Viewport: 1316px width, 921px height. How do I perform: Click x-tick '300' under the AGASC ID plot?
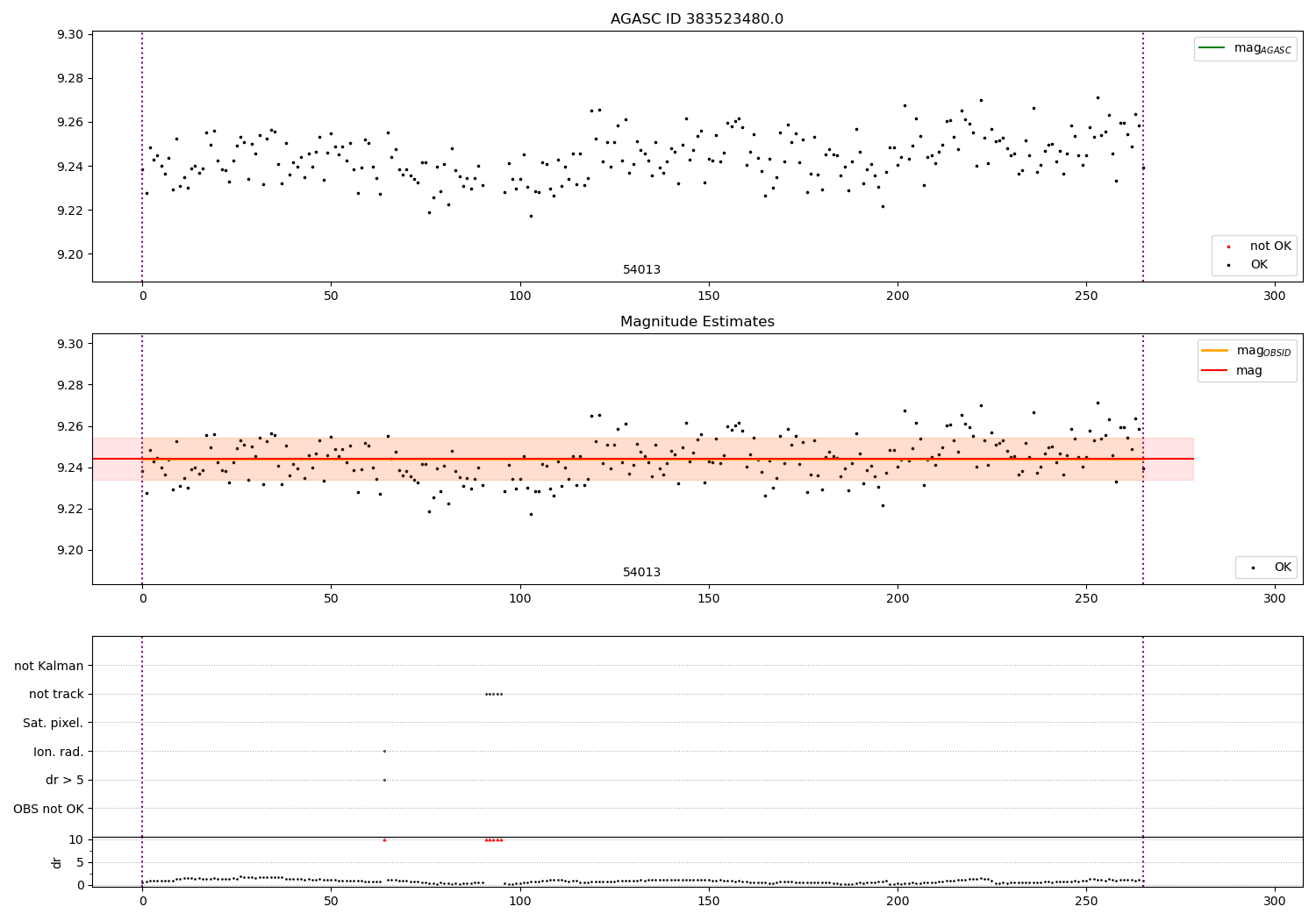(1275, 296)
